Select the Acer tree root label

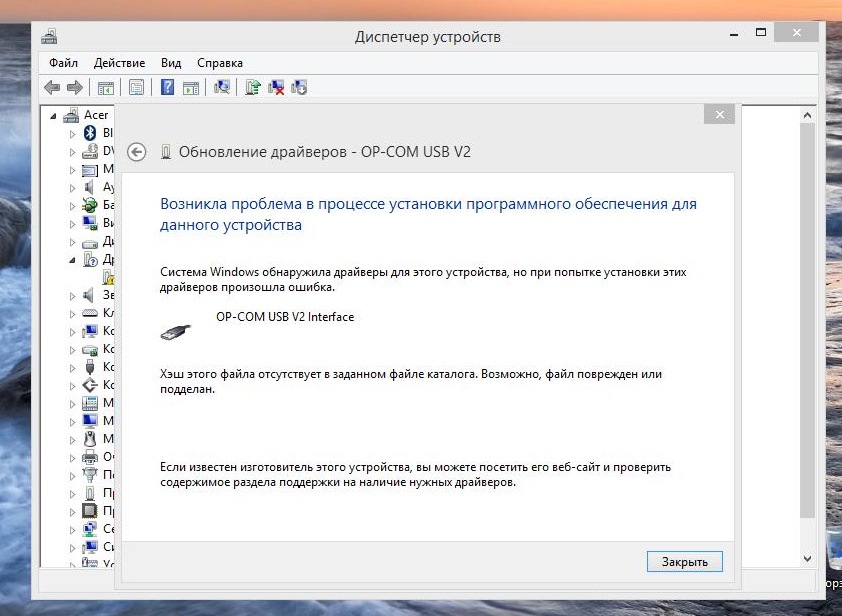(x=96, y=115)
